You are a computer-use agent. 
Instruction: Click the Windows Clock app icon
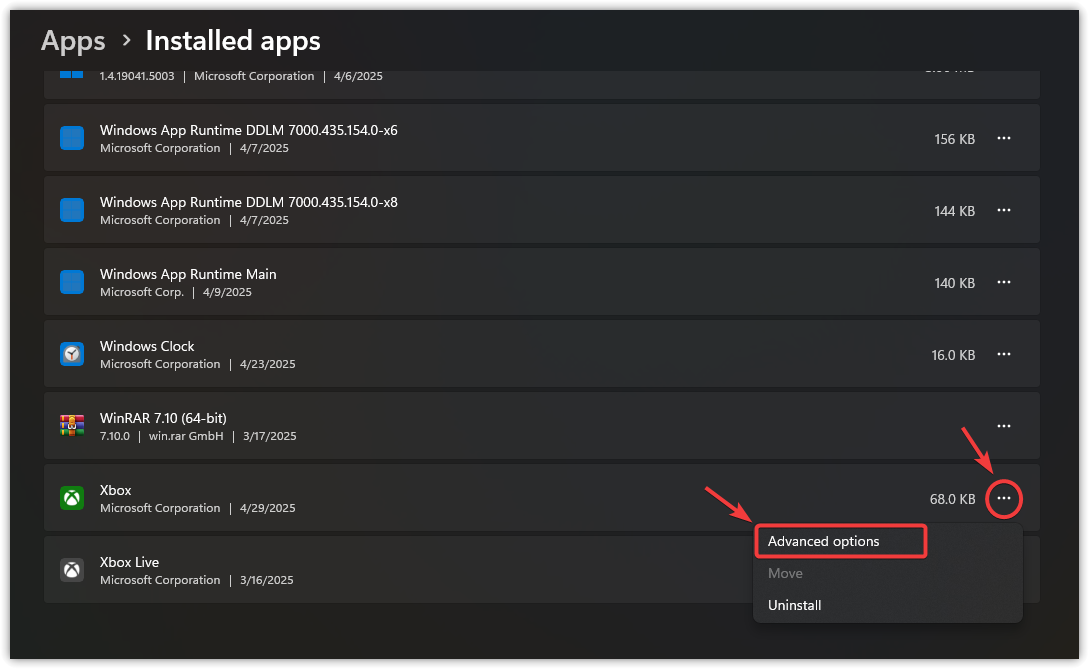[x=72, y=354]
